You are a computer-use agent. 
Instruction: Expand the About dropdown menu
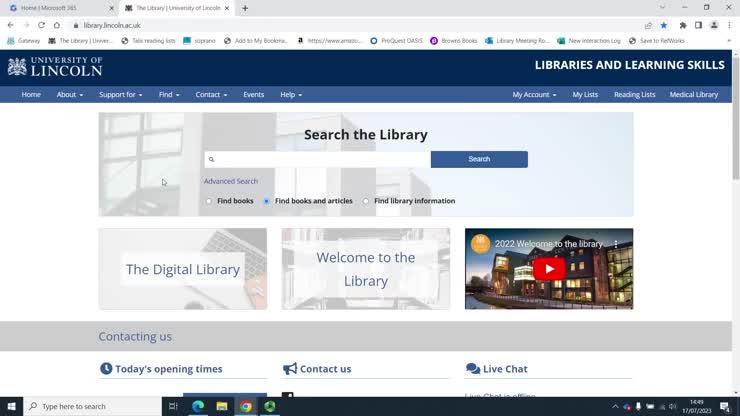click(x=70, y=94)
